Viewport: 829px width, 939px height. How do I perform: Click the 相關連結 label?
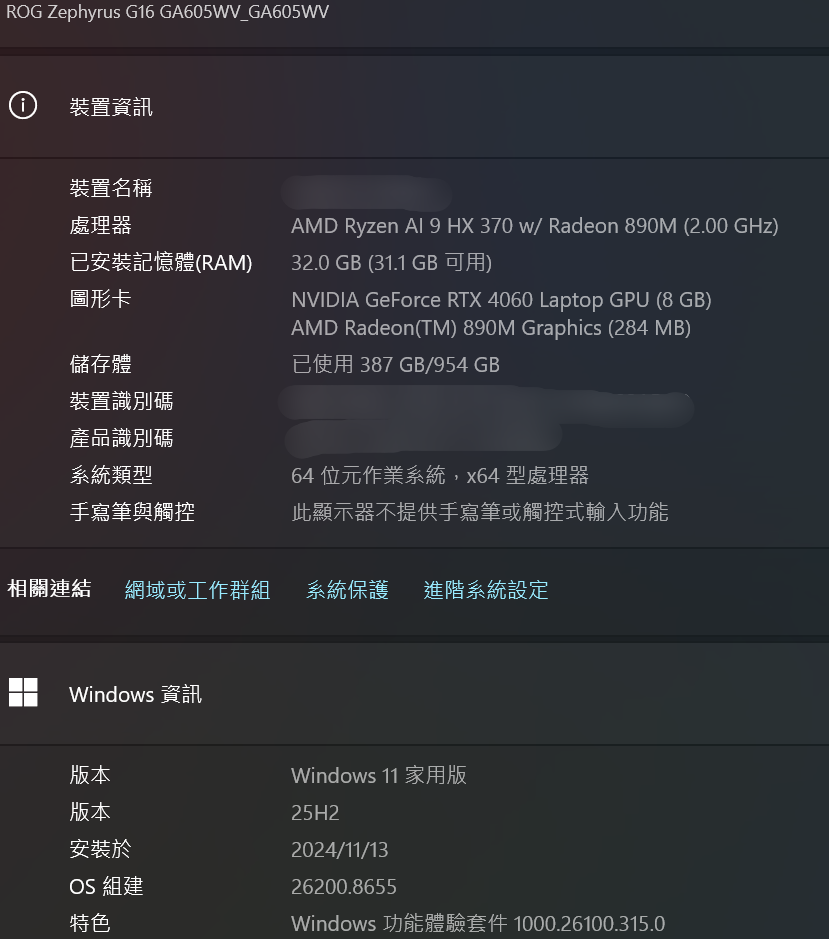pyautogui.click(x=49, y=589)
